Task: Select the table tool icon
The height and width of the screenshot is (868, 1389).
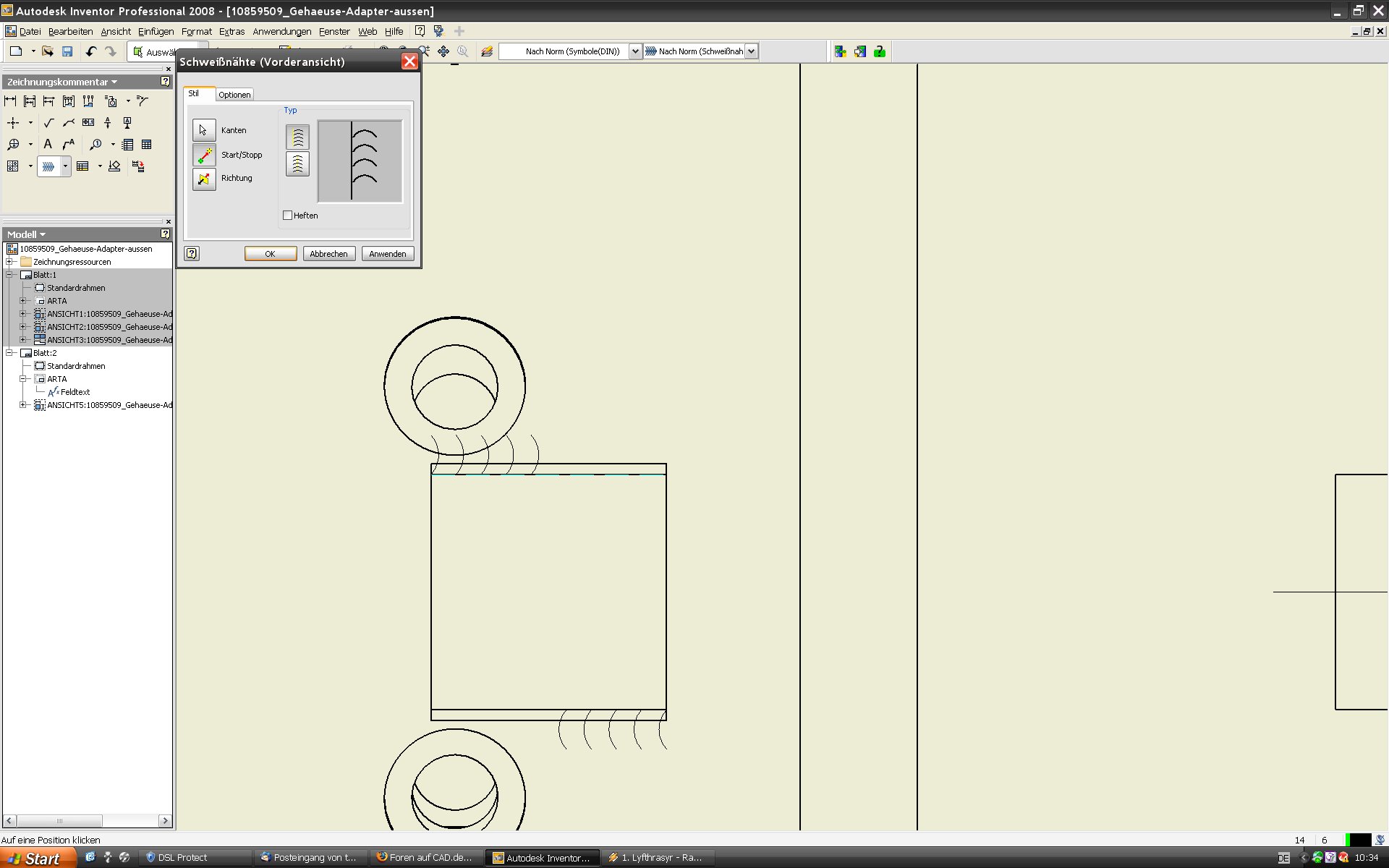Action: (x=147, y=145)
